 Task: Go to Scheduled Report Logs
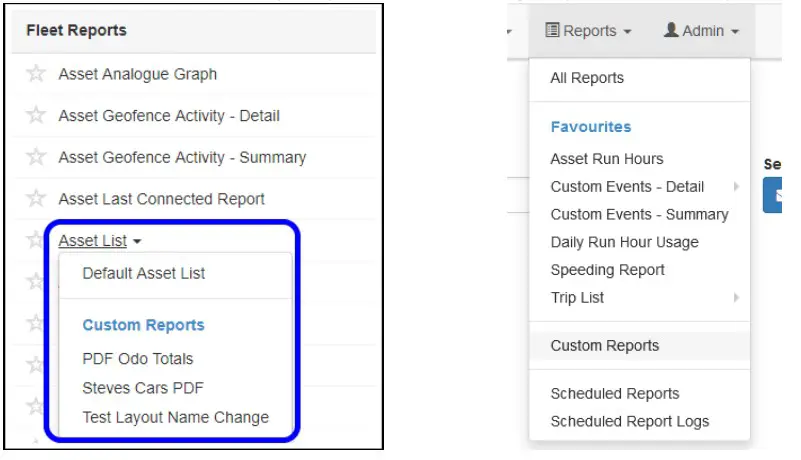pyautogui.click(x=629, y=421)
